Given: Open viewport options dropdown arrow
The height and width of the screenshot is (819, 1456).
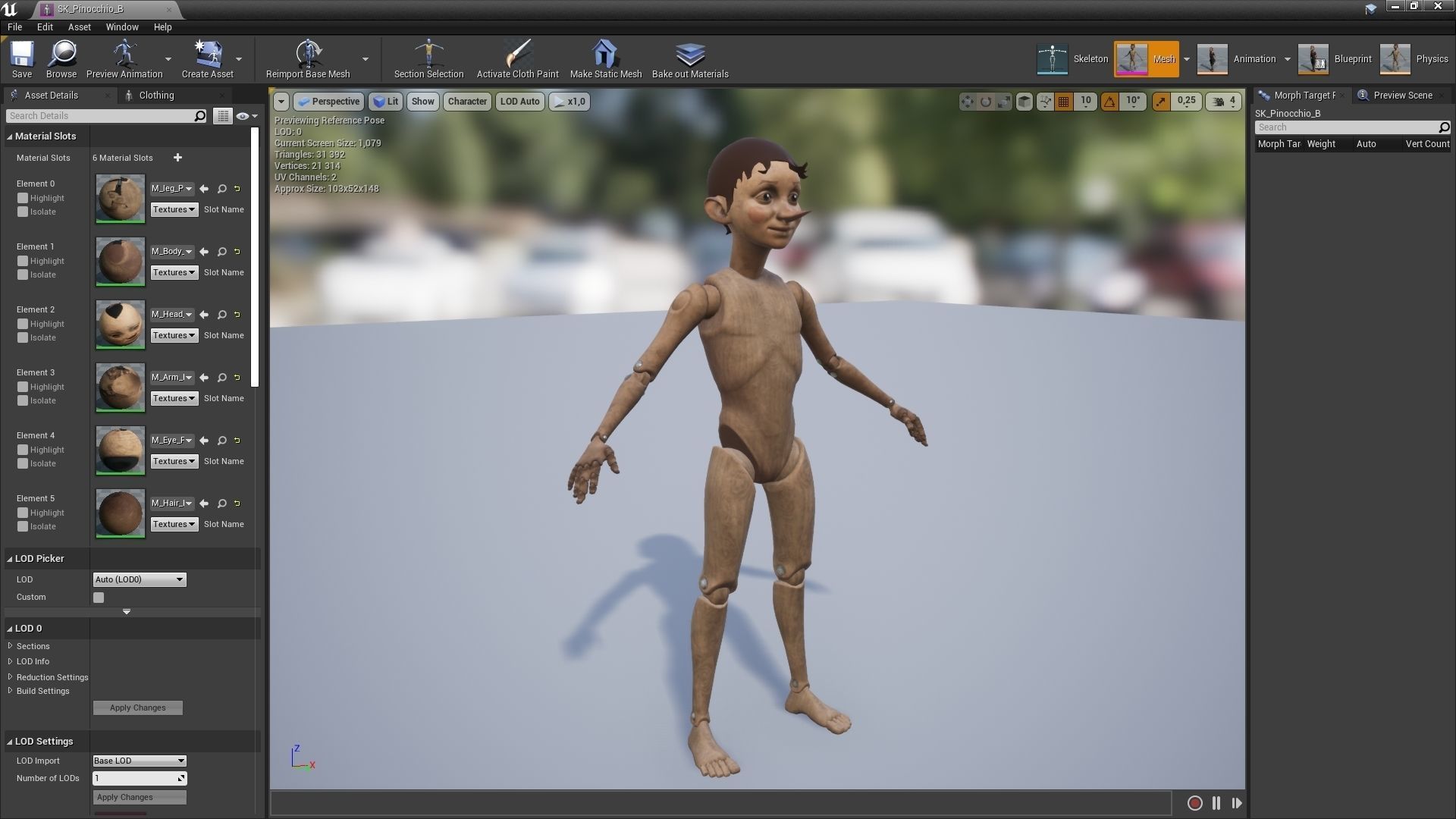Looking at the screenshot, I should [281, 102].
